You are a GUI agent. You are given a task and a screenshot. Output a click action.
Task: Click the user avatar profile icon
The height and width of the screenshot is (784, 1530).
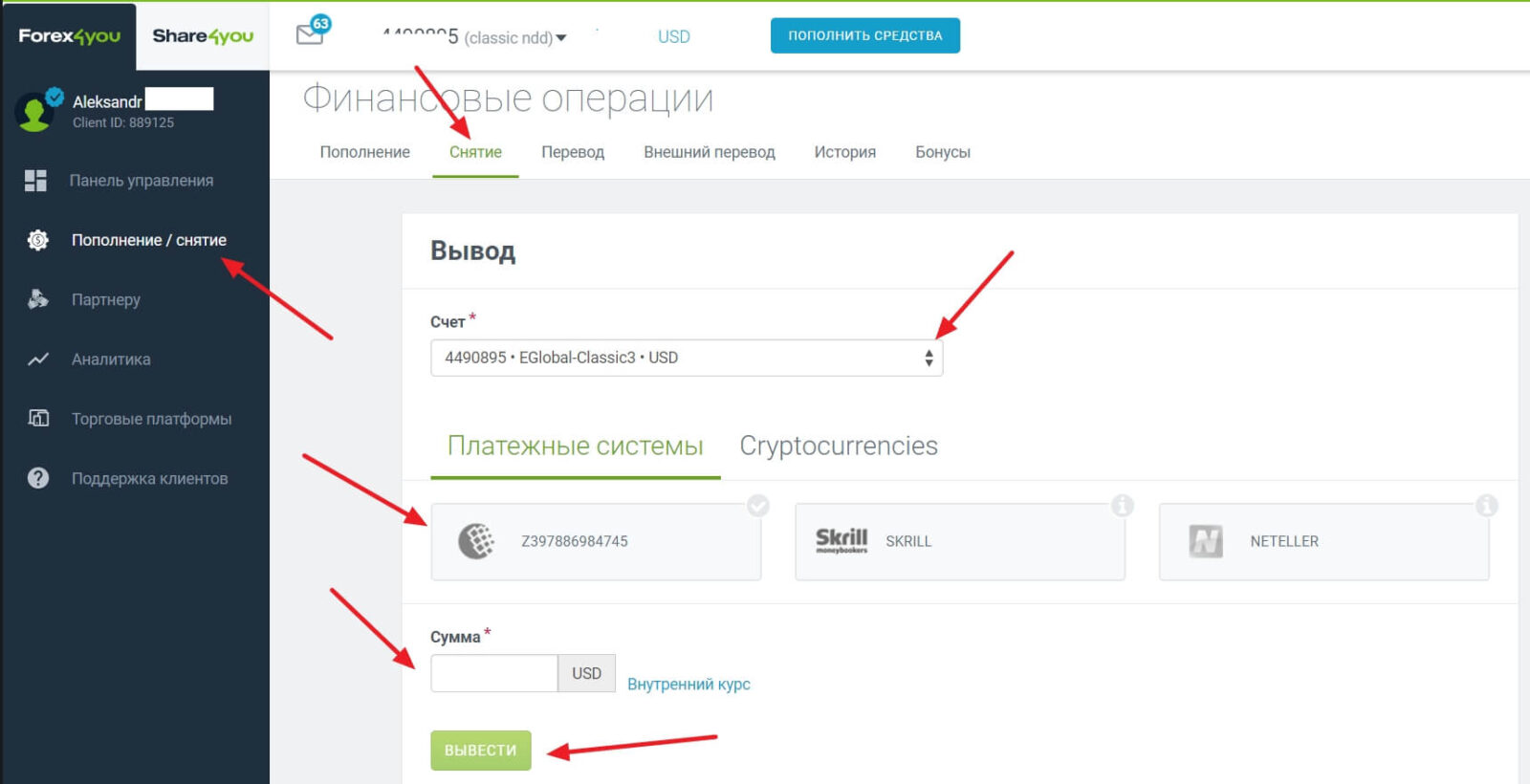pyautogui.click(x=35, y=112)
